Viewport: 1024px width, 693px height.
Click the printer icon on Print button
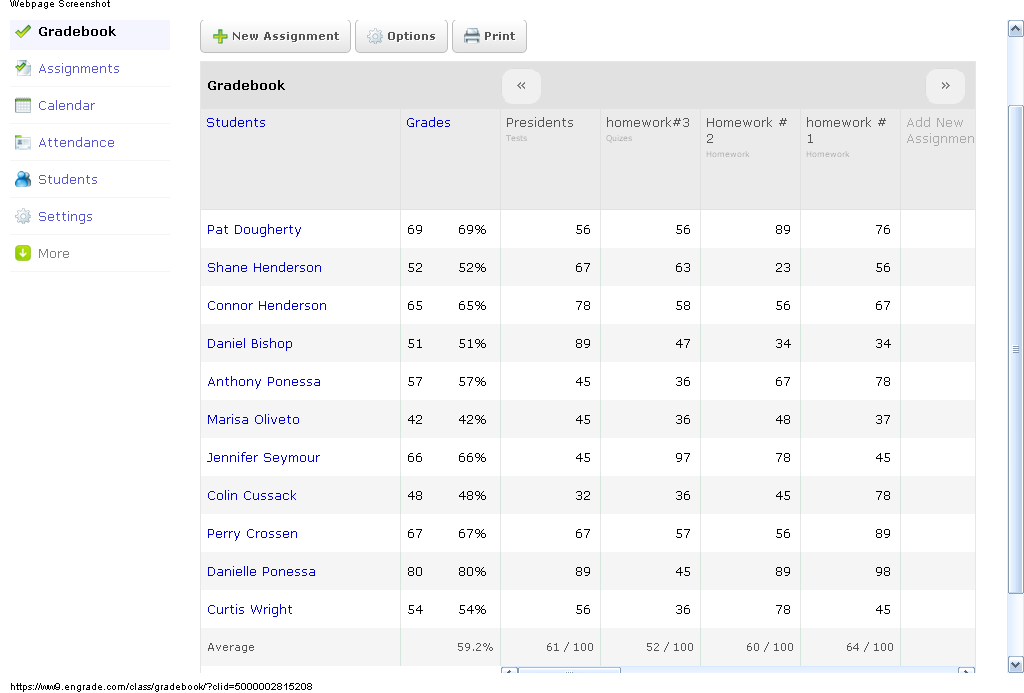[472, 36]
